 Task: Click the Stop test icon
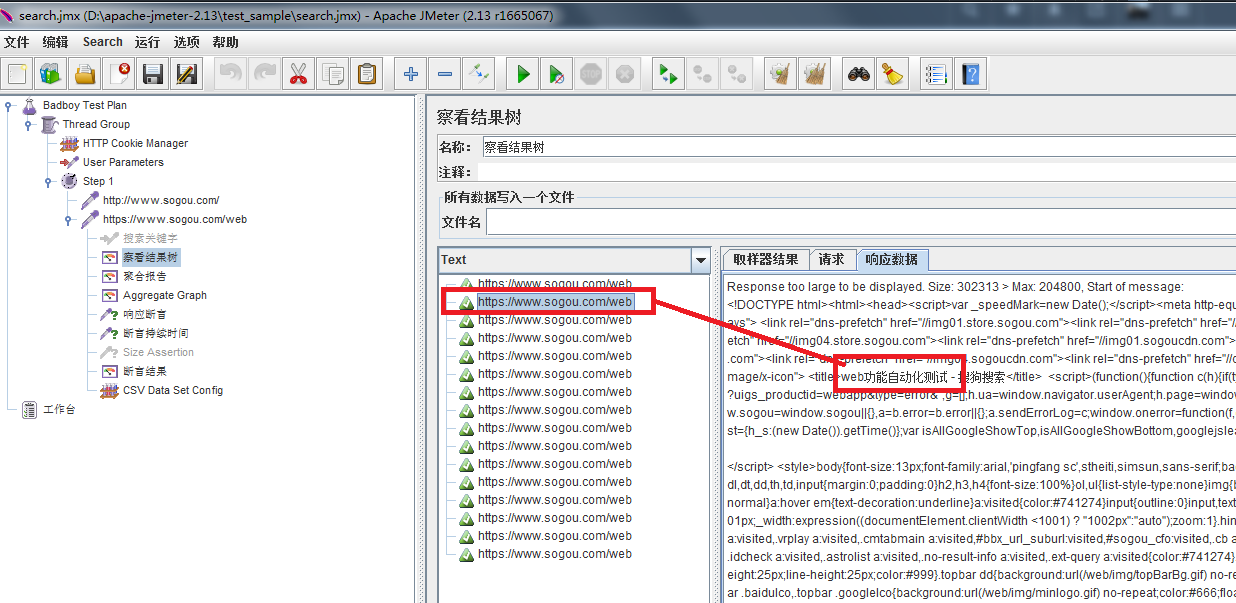pyautogui.click(x=591, y=74)
